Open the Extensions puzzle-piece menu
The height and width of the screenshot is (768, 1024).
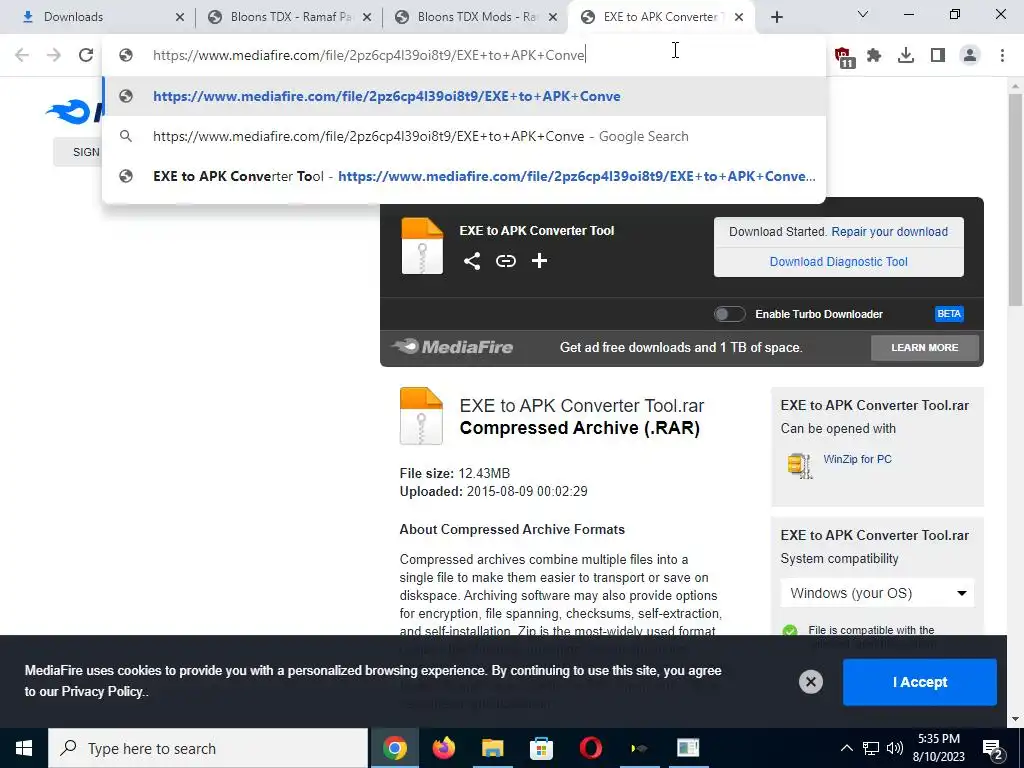(x=874, y=56)
